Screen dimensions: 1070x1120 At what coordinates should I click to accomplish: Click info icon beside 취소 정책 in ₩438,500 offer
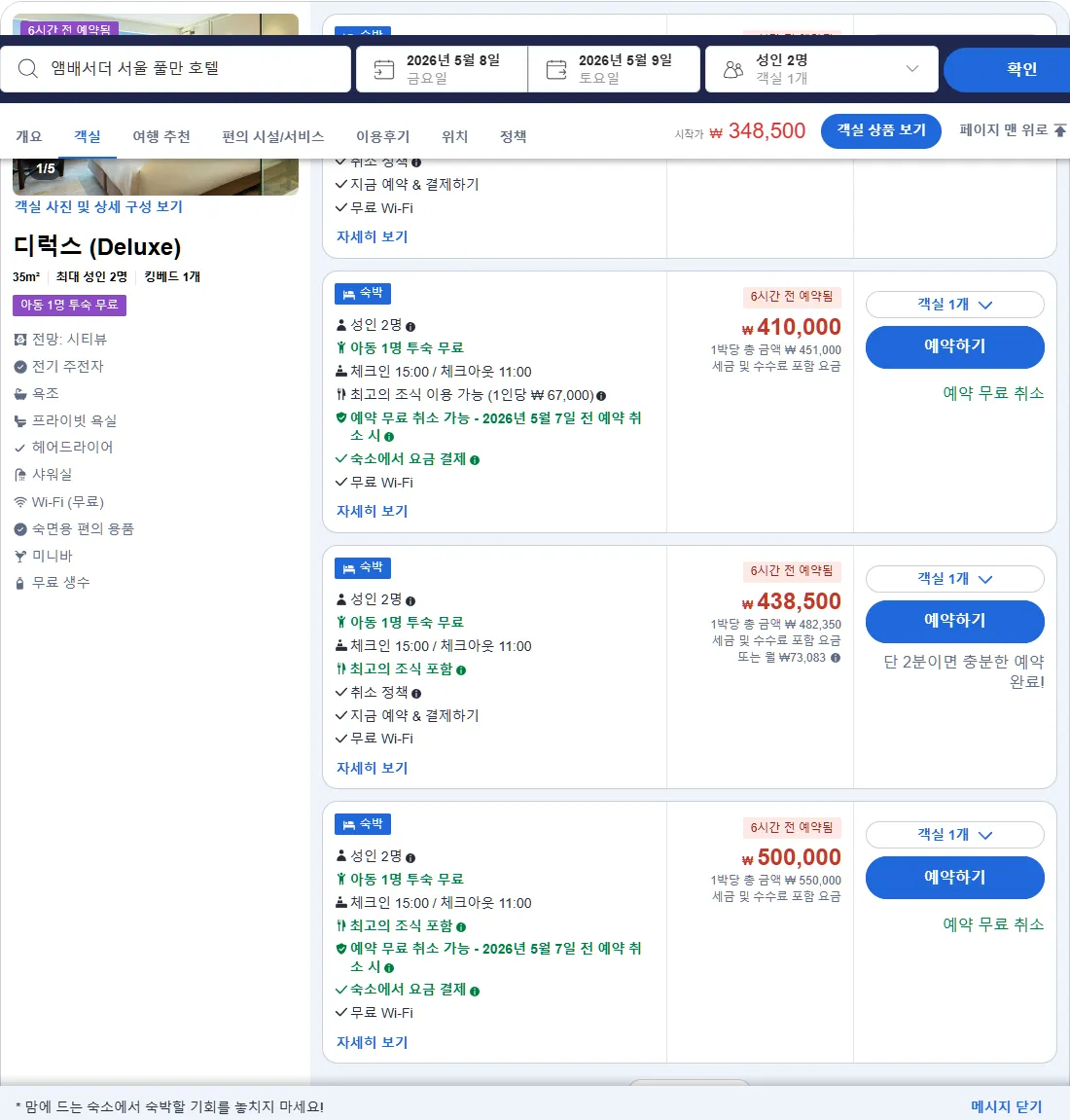tap(416, 693)
